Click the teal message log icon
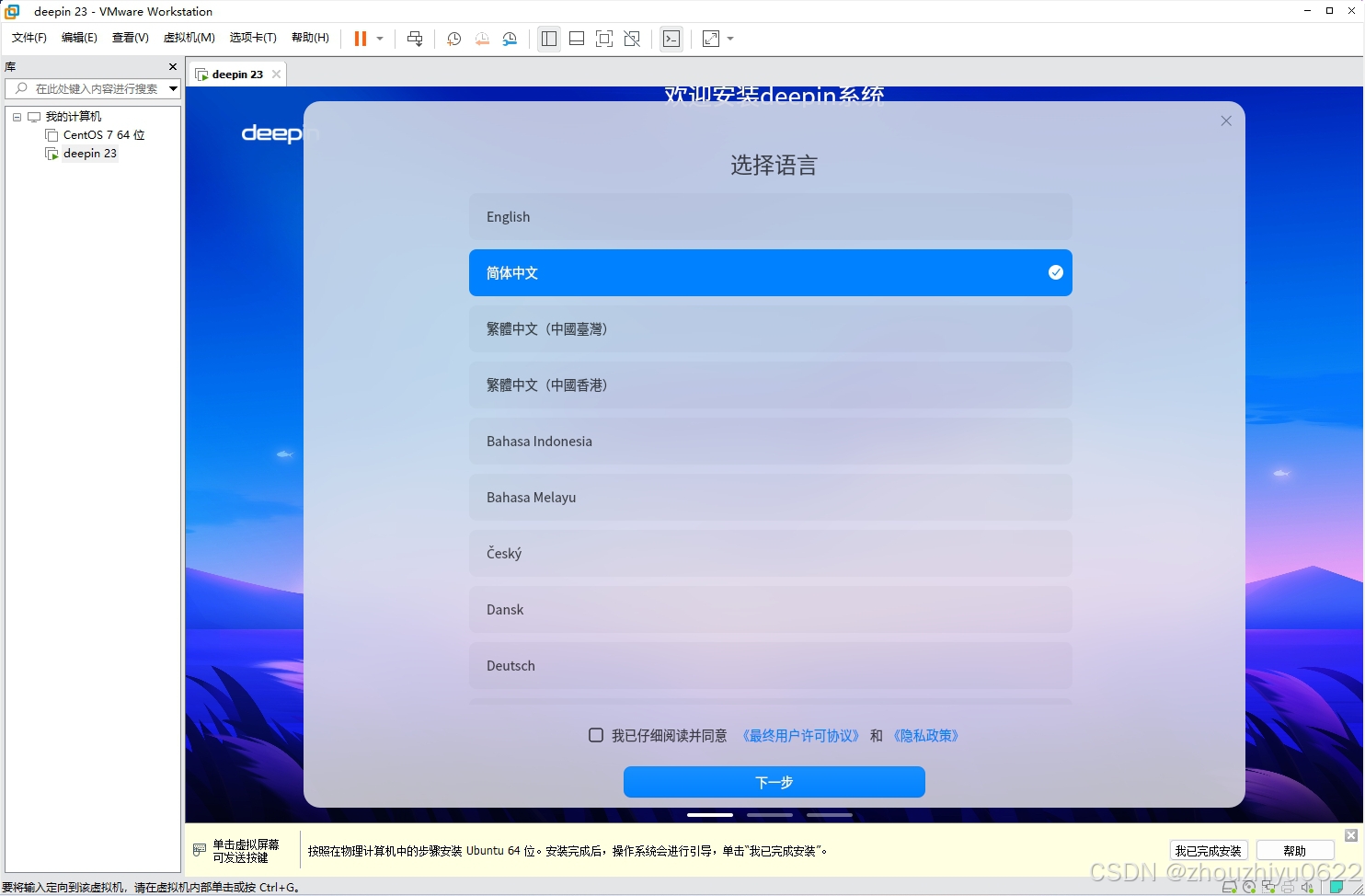The height and width of the screenshot is (896, 1365). click(x=1336, y=888)
